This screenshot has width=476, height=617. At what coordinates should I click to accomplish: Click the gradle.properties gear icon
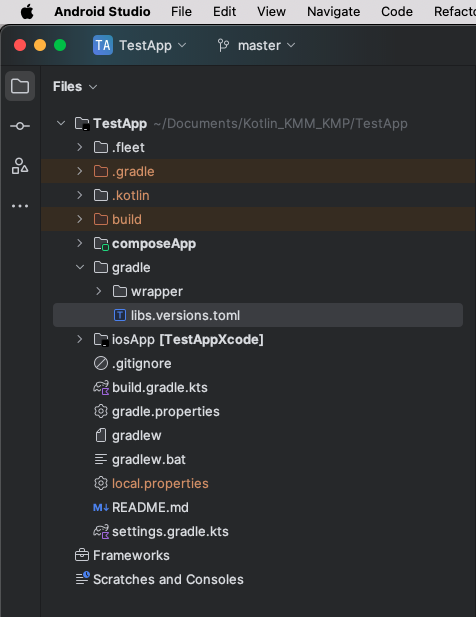(101, 411)
